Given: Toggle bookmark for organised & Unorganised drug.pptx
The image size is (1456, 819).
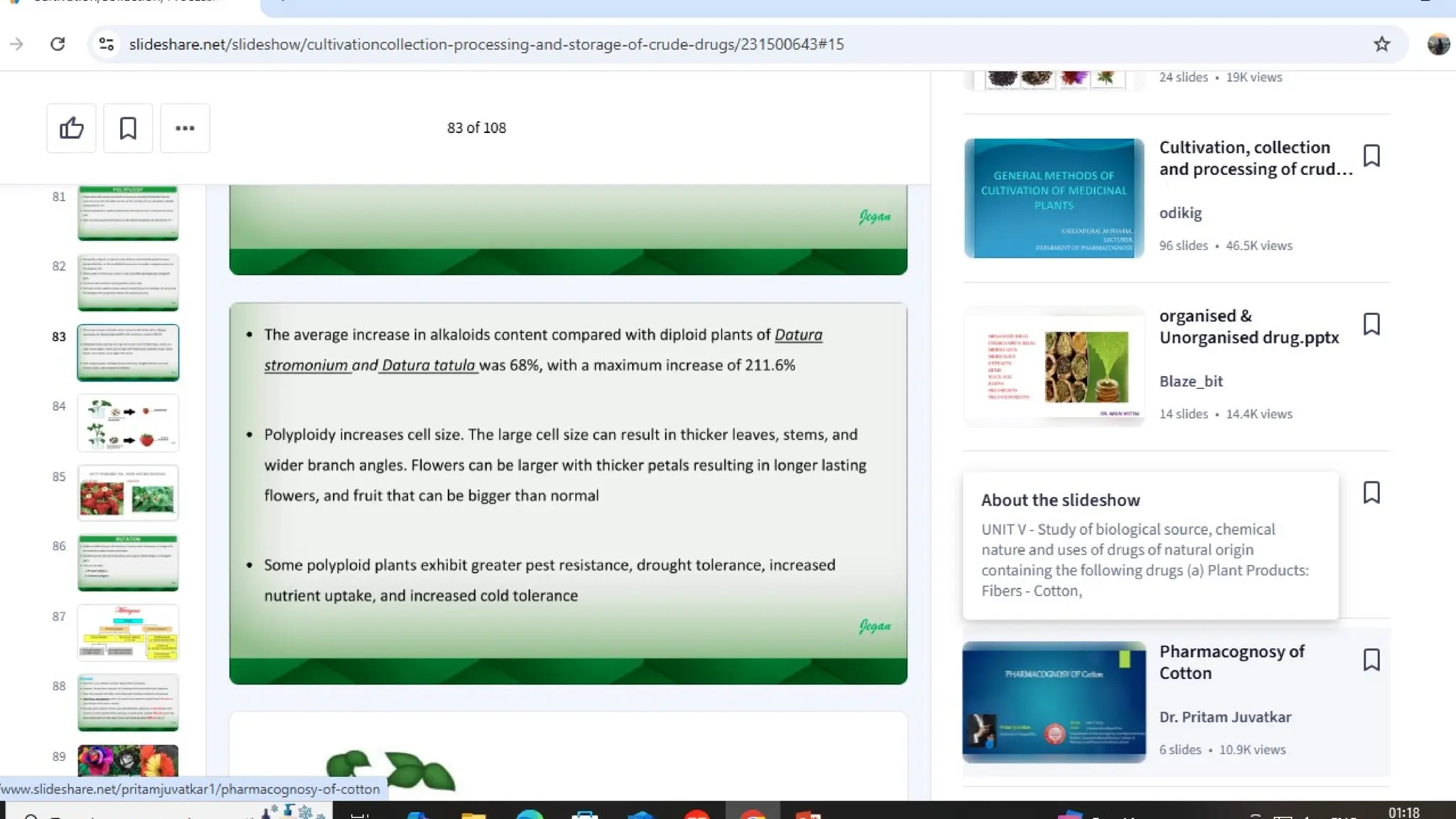Looking at the screenshot, I should click(x=1371, y=324).
